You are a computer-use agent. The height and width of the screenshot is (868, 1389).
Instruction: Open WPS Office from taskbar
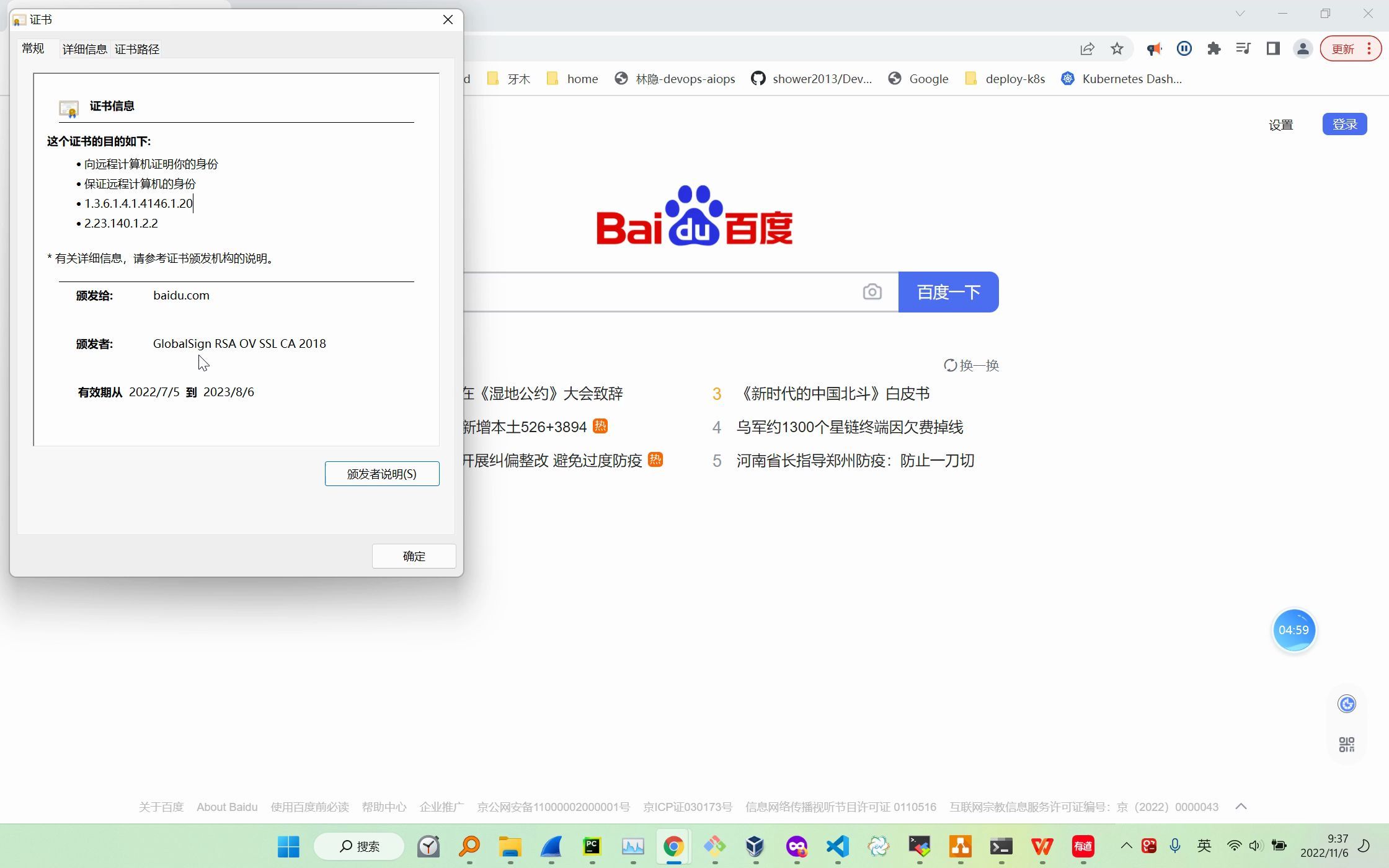1042,846
